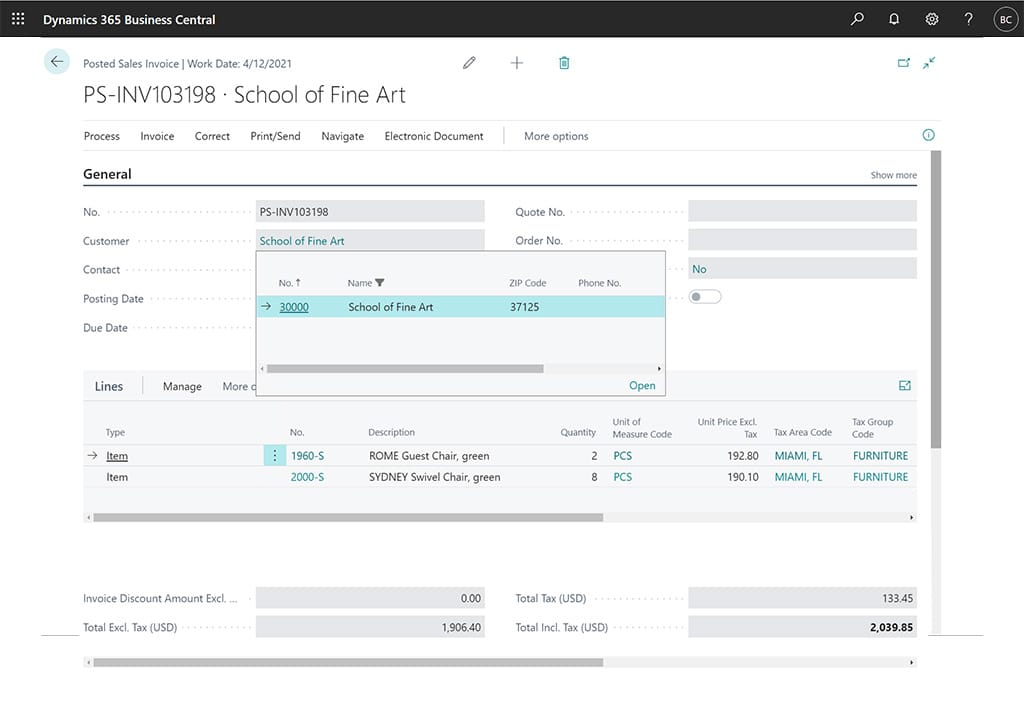Select the ROME Guest Chair, green description
Image resolution: width=1024 pixels, height=724 pixels.
[x=429, y=456]
